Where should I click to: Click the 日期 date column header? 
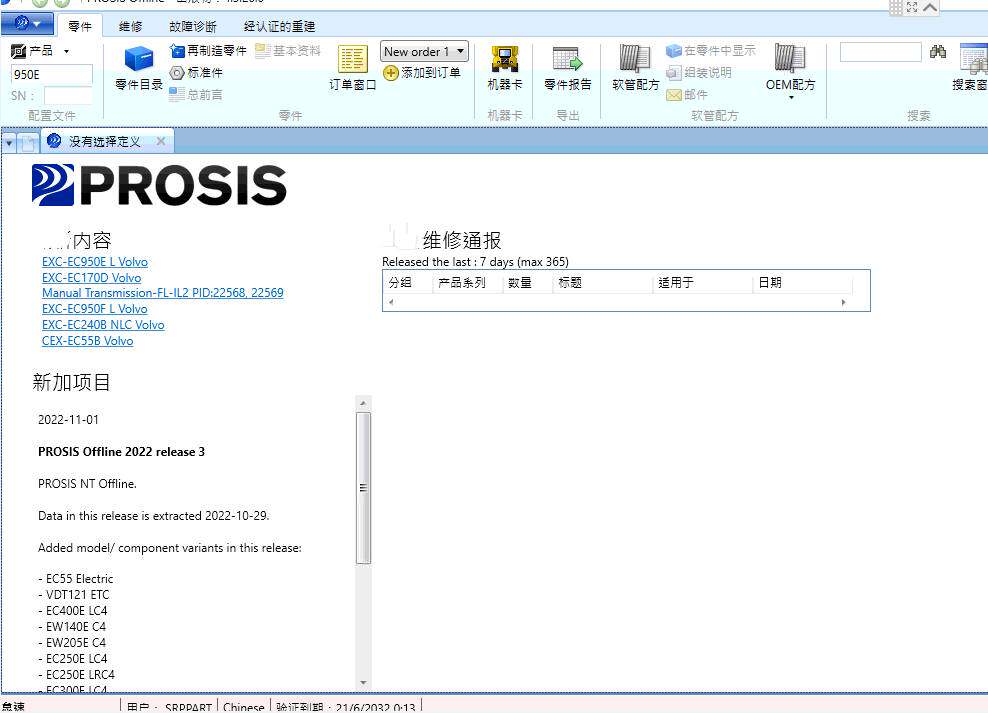click(x=802, y=283)
